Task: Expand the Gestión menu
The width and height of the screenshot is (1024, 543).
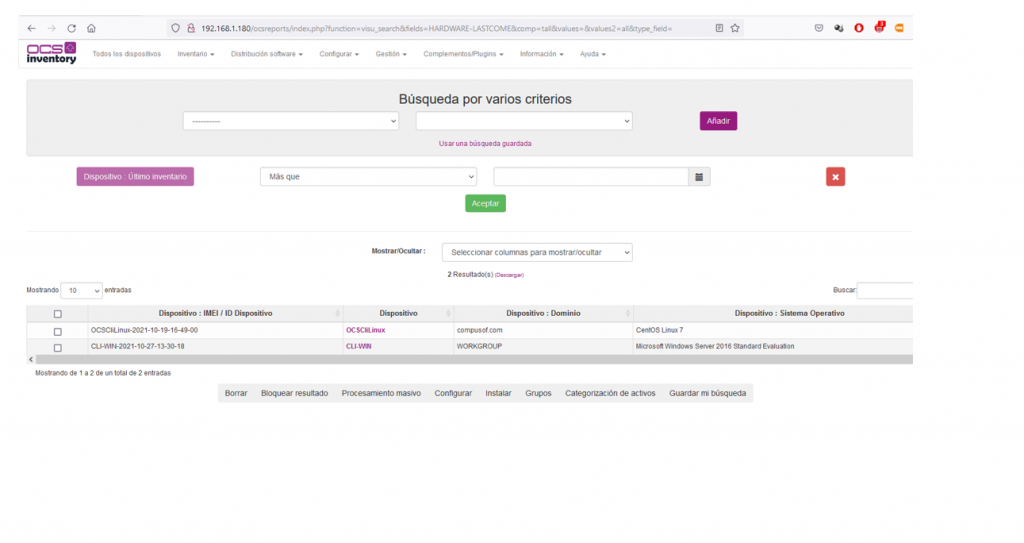Action: point(391,54)
